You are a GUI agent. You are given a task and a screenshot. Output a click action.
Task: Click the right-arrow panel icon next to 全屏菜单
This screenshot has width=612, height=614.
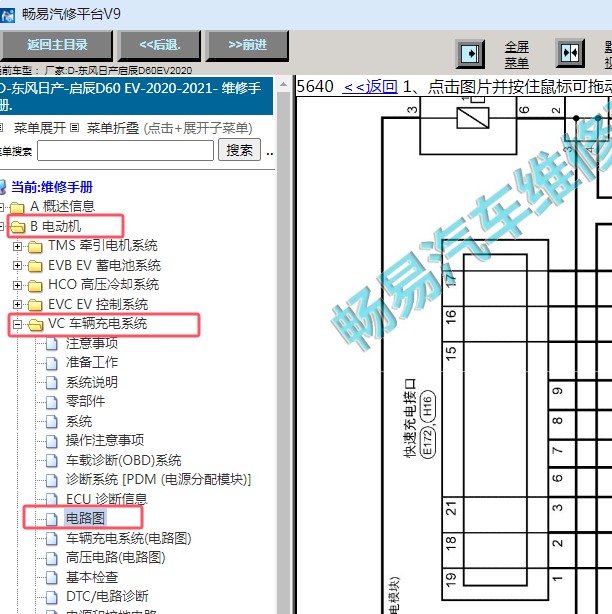click(470, 53)
